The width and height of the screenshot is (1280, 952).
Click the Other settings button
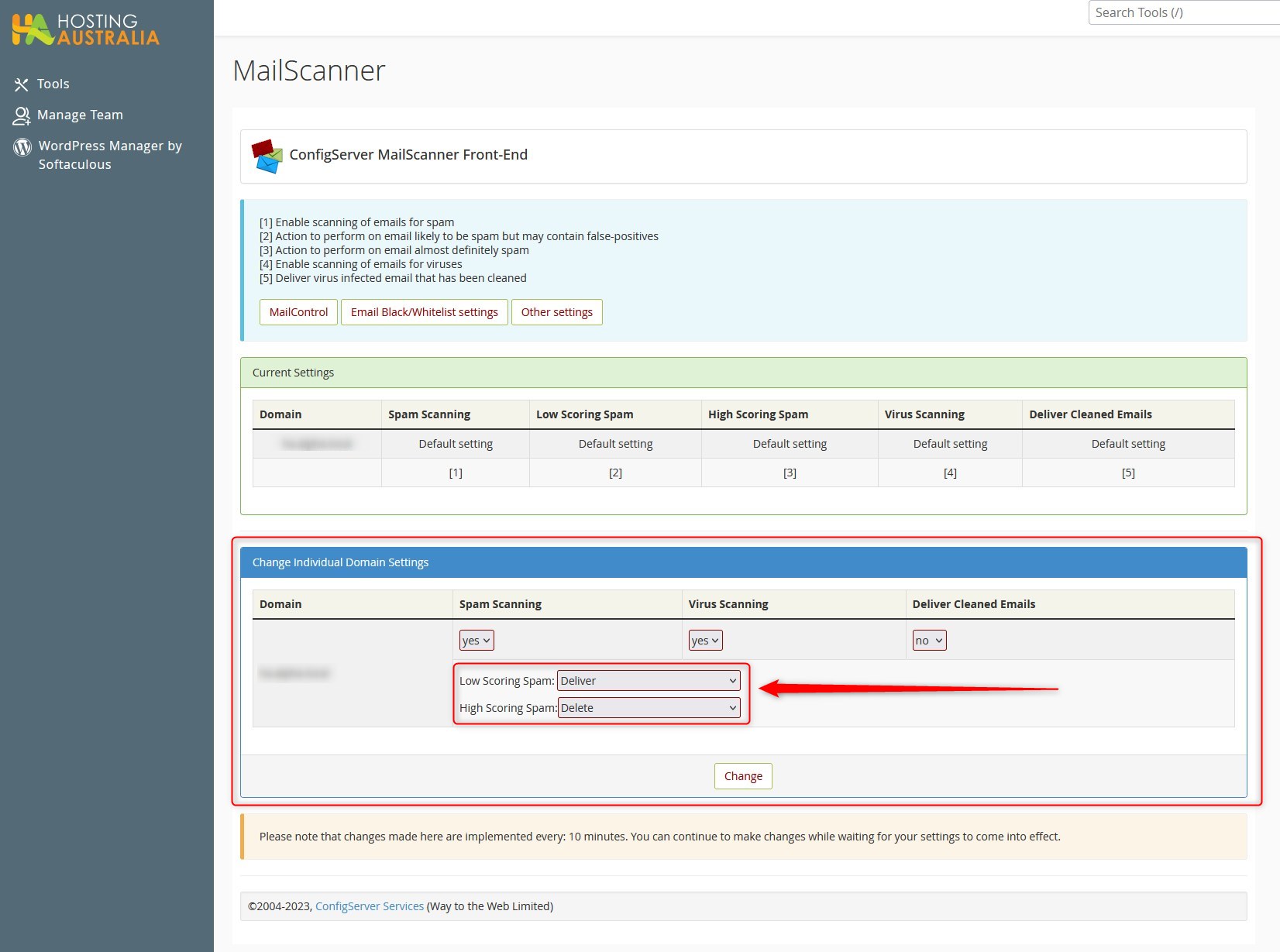point(556,312)
